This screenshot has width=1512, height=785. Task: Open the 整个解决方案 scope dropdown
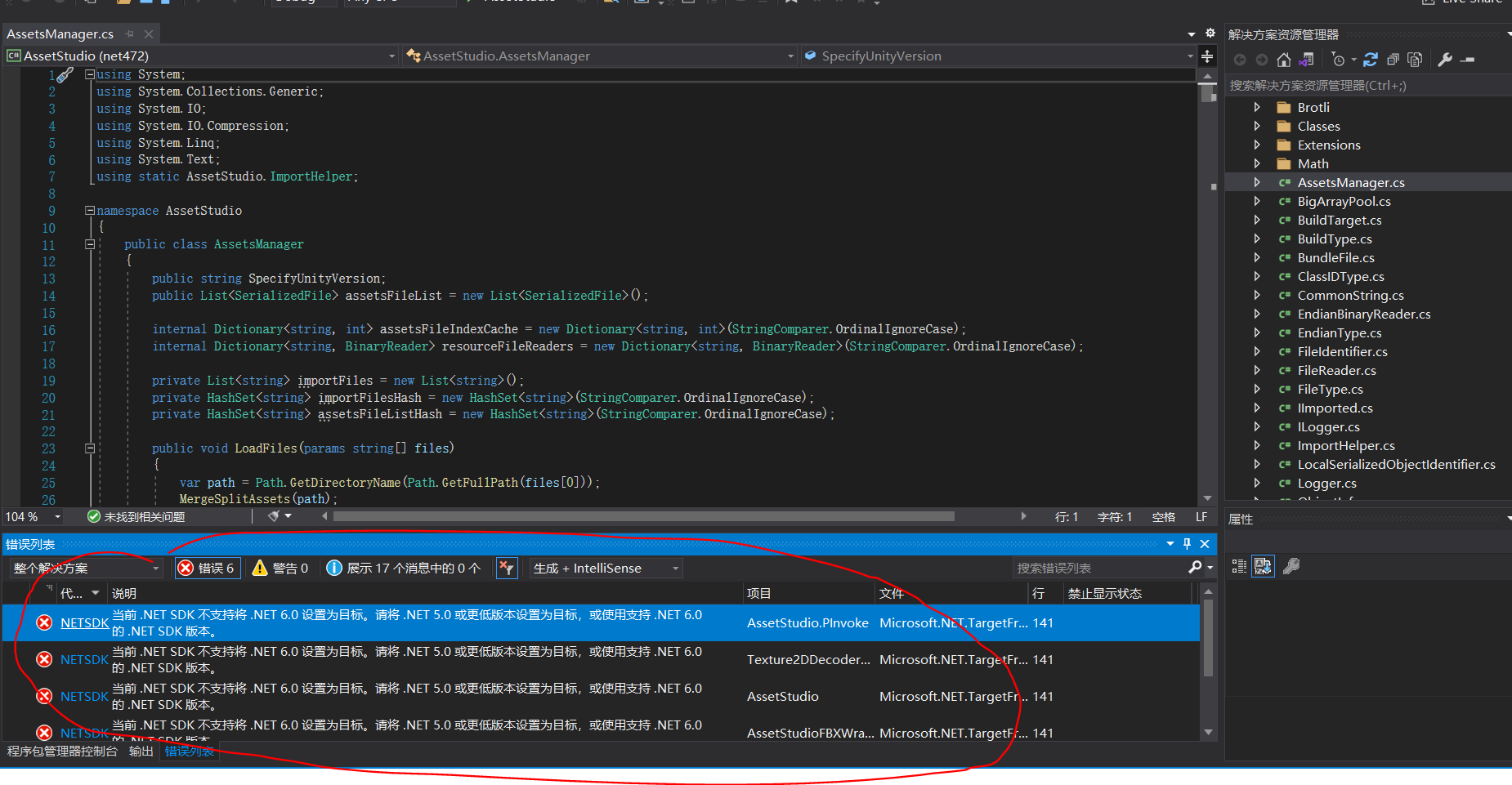click(86, 568)
